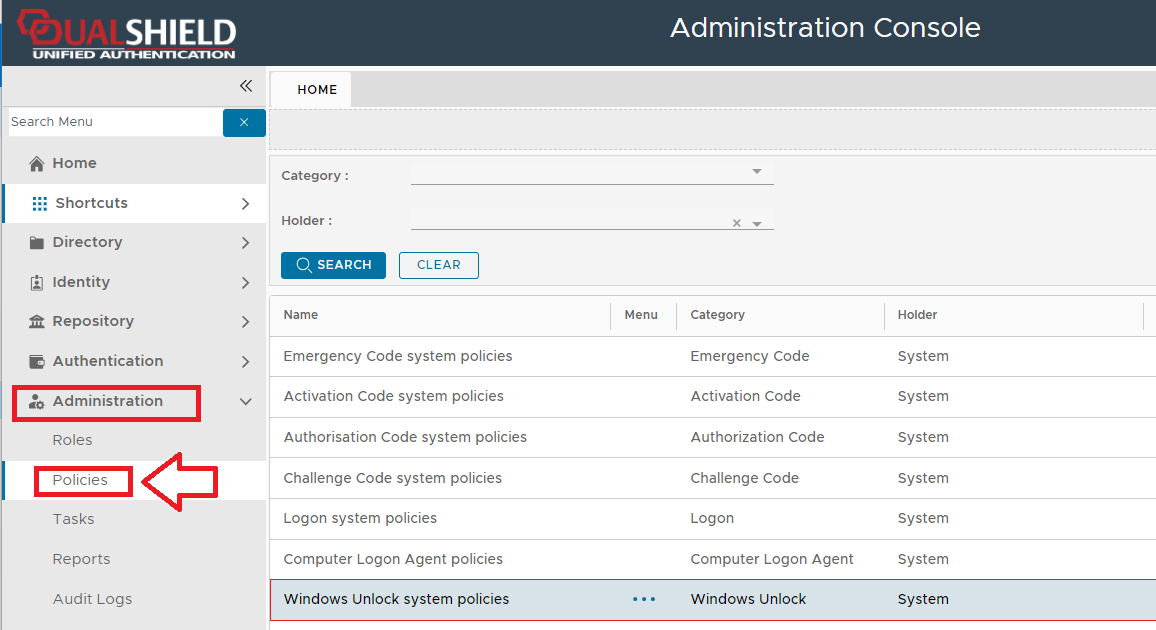Viewport: 1156px width, 630px height.
Task: Expand the Shortcuts submenu arrow
Action: tap(246, 203)
